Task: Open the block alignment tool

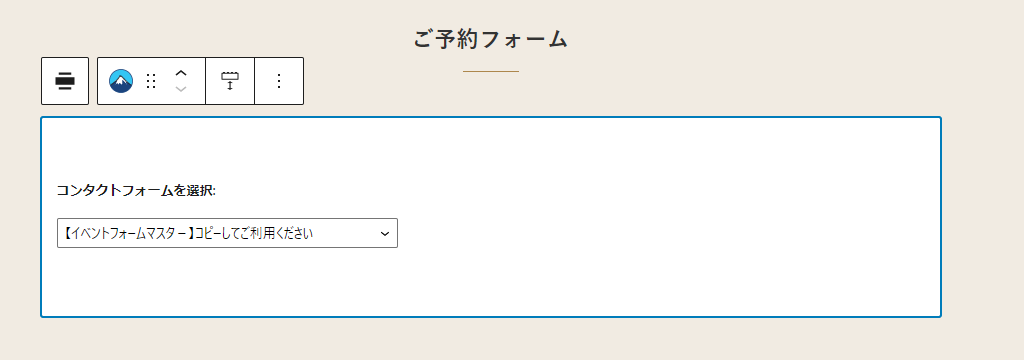Action: [230, 81]
